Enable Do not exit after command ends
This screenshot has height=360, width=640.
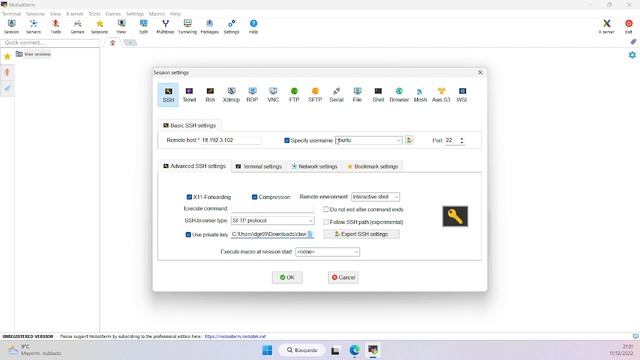click(x=326, y=209)
